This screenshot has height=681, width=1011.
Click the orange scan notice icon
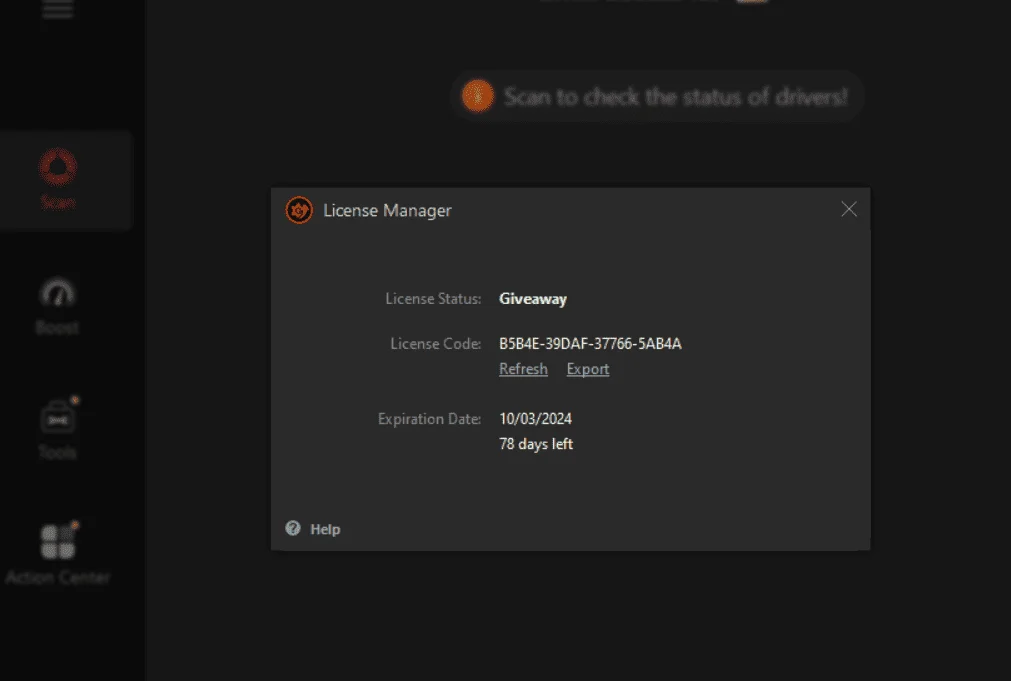(478, 96)
